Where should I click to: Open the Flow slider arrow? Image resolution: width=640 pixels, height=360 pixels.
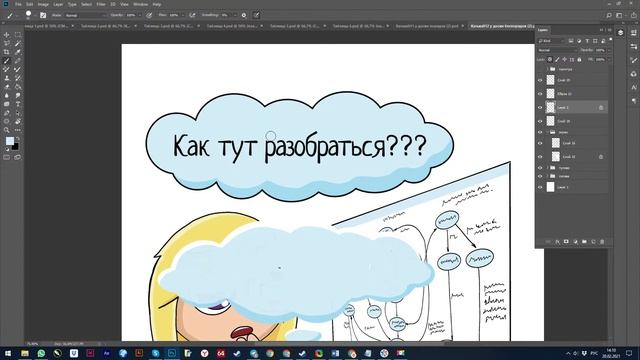point(183,15)
